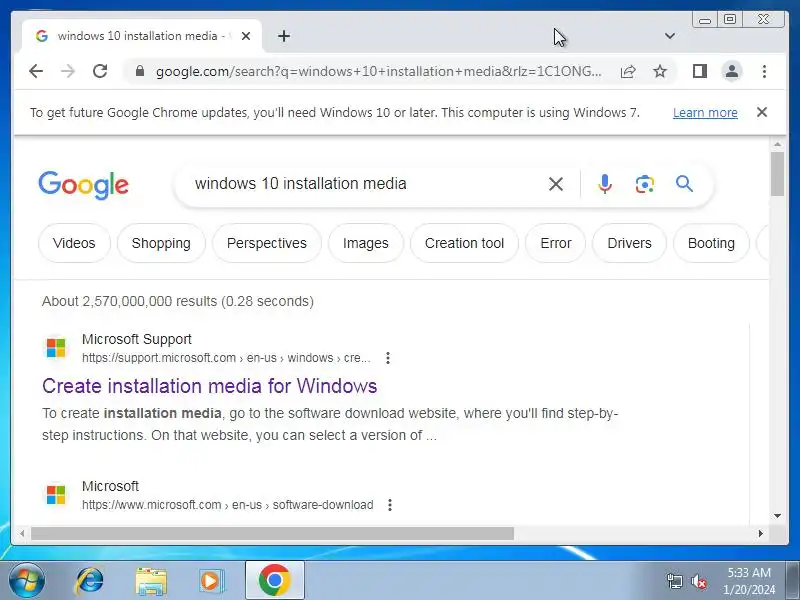
Task: Bookmark this tab with the star icon
Action: coord(660,71)
